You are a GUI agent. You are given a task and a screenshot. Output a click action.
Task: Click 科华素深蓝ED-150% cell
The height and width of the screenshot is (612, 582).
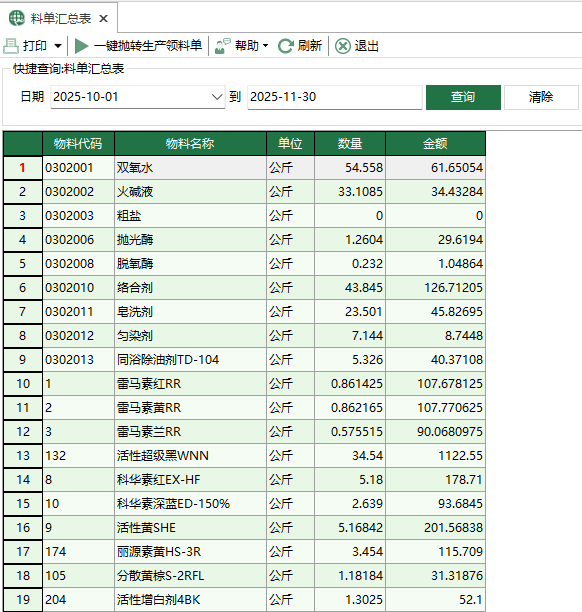click(x=190, y=504)
